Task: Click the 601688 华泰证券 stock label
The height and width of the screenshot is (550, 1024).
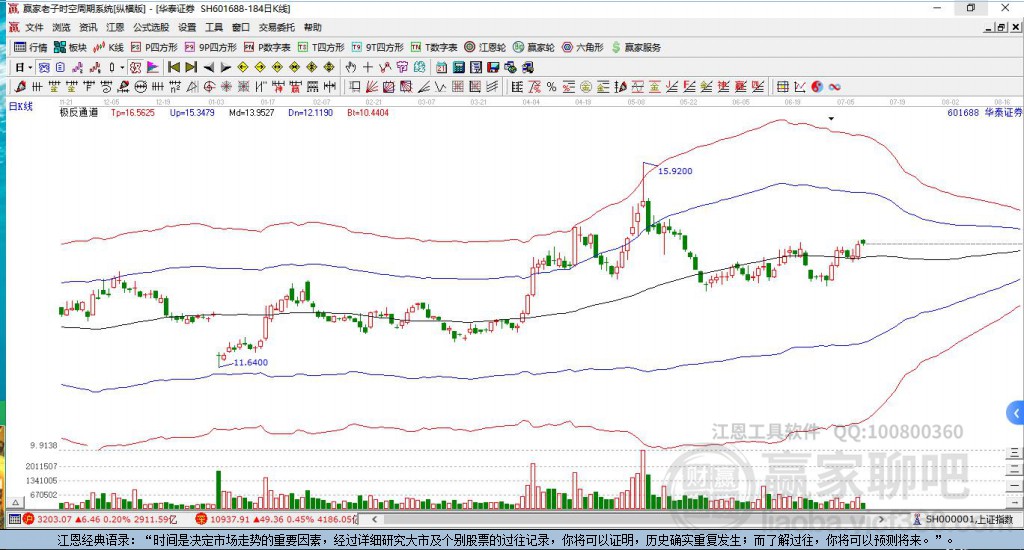Action: (x=985, y=112)
